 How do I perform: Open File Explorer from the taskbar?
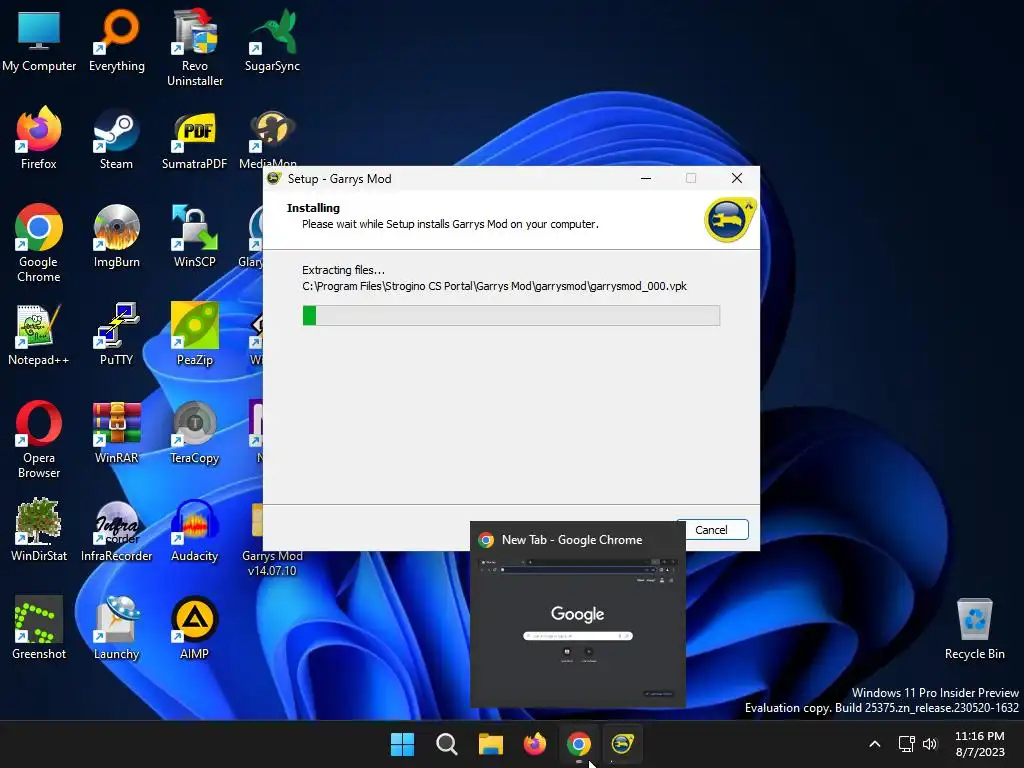[x=490, y=744]
